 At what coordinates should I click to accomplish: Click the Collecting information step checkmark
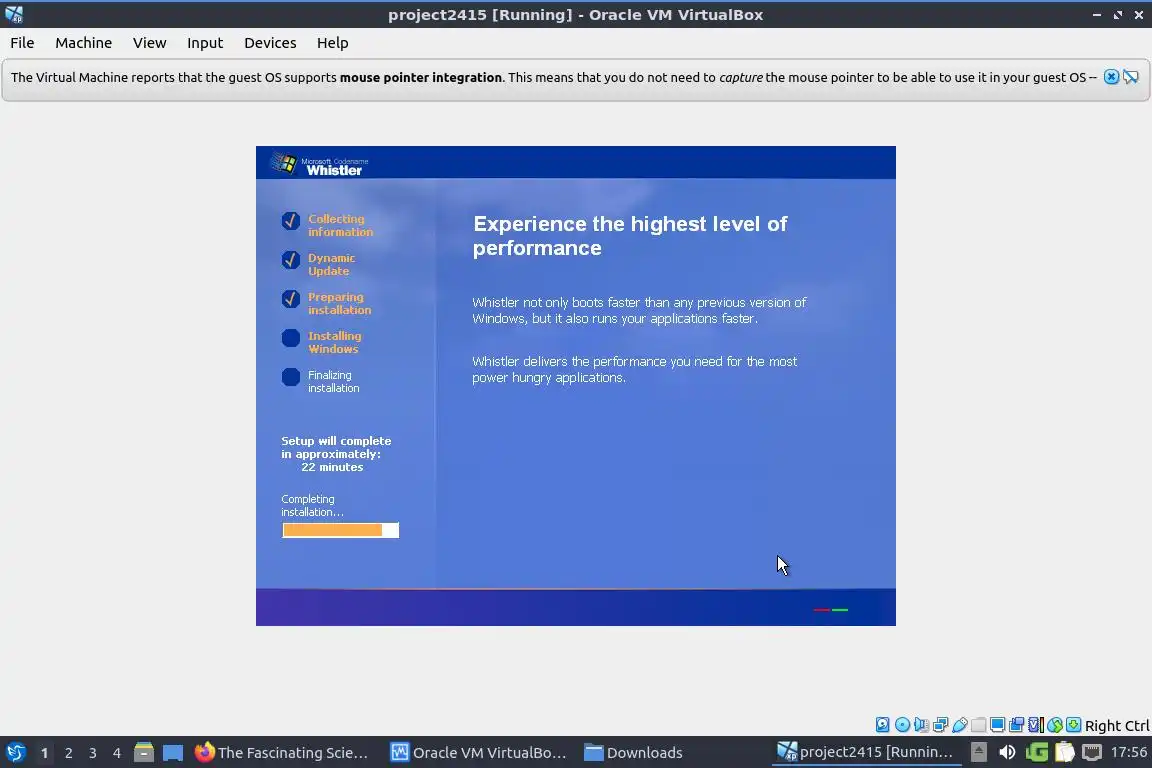291,220
